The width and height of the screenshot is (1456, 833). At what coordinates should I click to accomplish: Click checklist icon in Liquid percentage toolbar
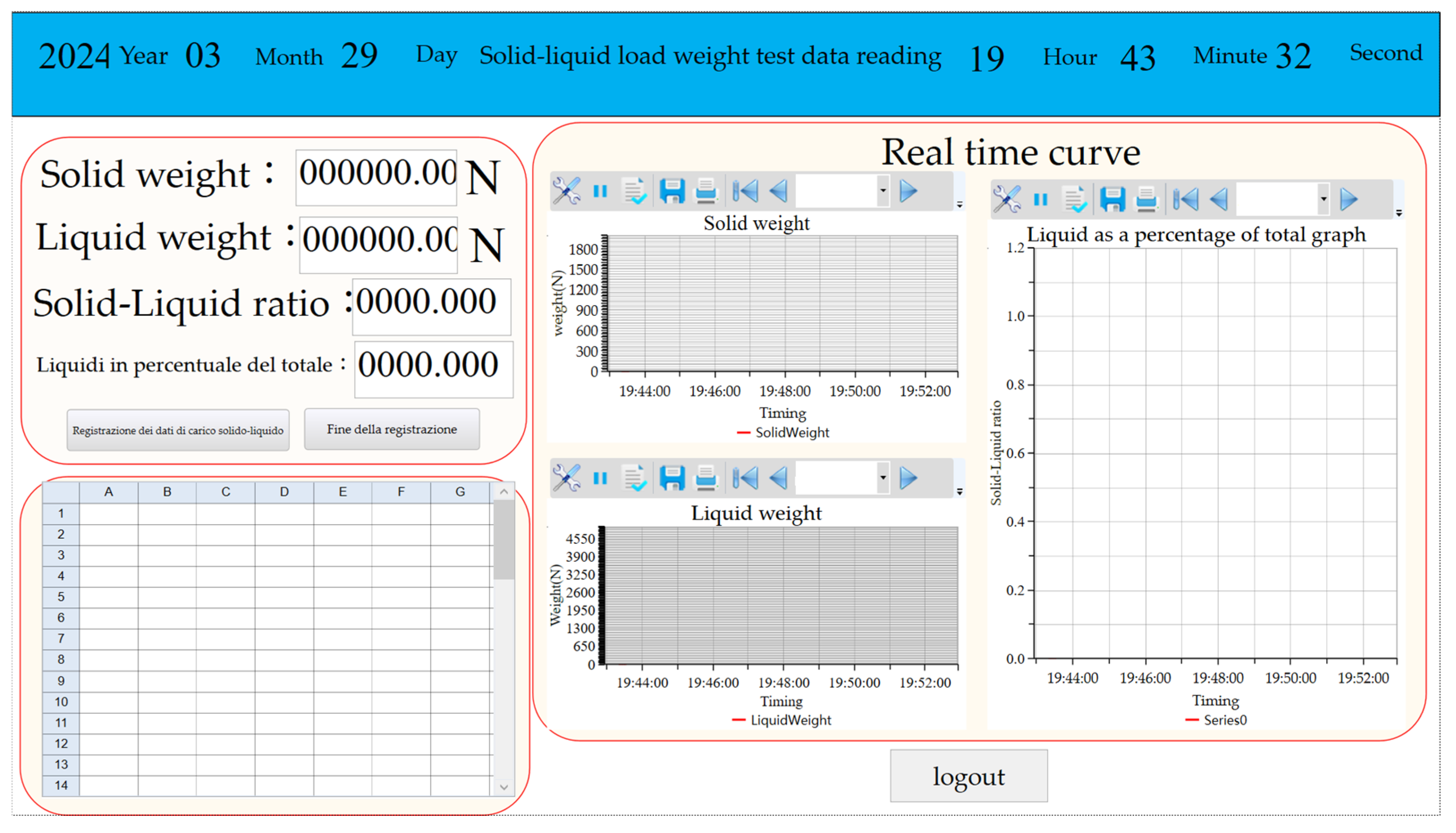tap(1075, 199)
